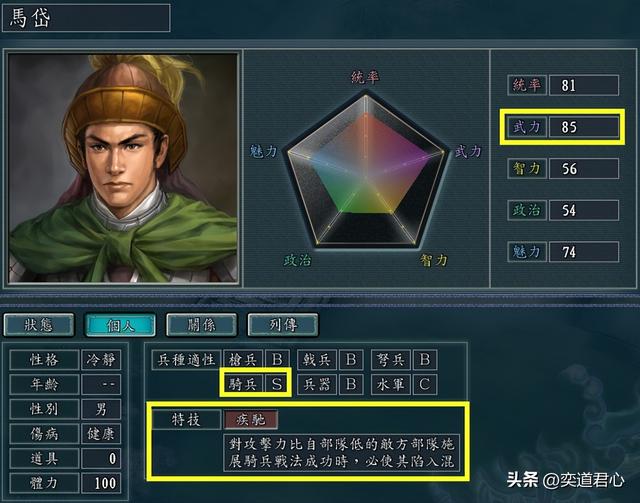Click the 魅力 stat value 74

click(x=584, y=252)
